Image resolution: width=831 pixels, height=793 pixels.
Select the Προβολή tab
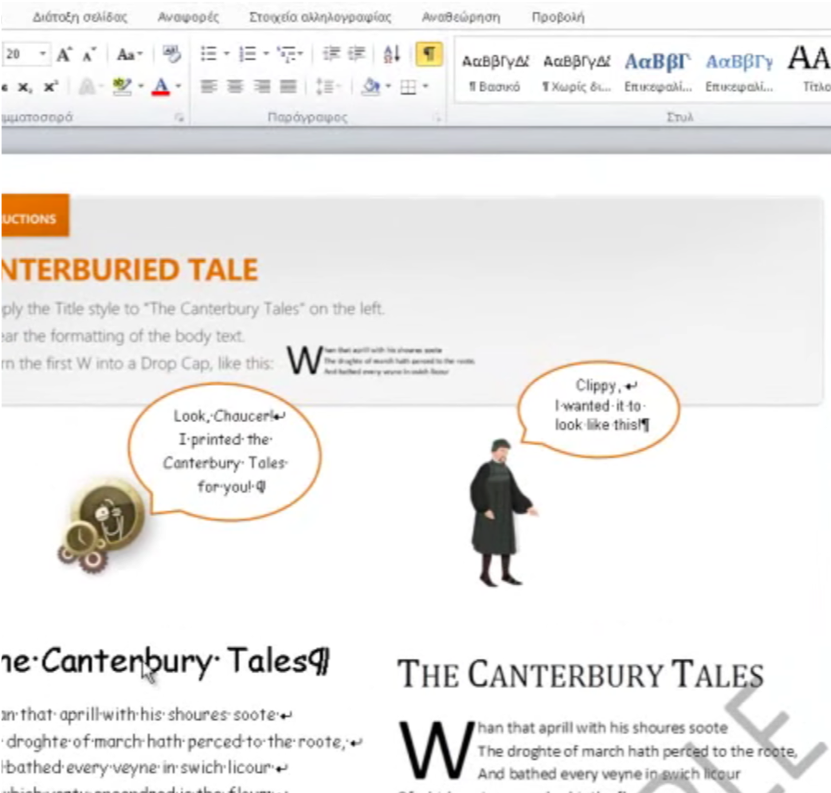coord(558,17)
